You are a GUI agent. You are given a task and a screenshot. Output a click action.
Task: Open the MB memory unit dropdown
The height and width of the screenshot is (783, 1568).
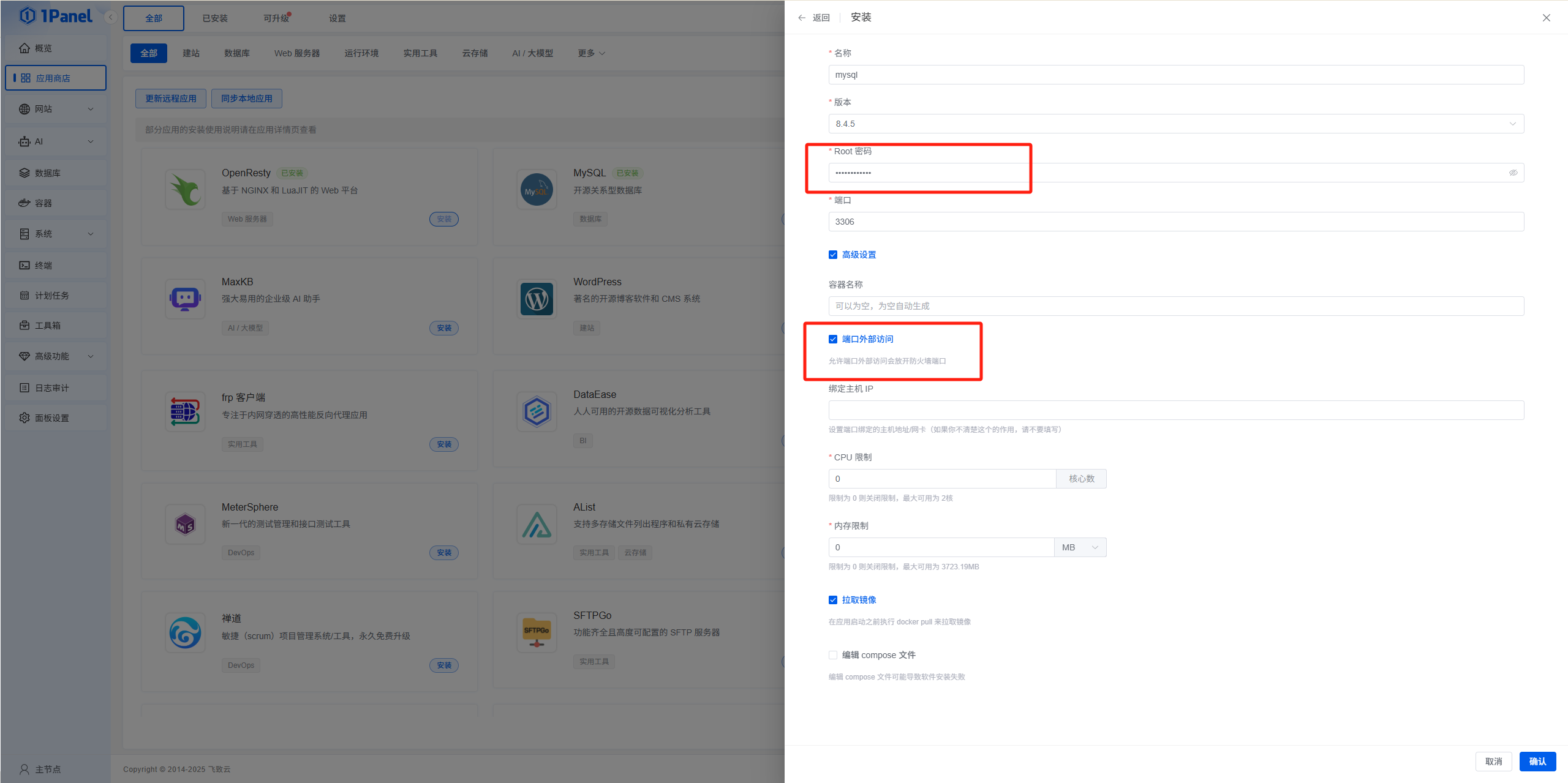pos(1080,547)
